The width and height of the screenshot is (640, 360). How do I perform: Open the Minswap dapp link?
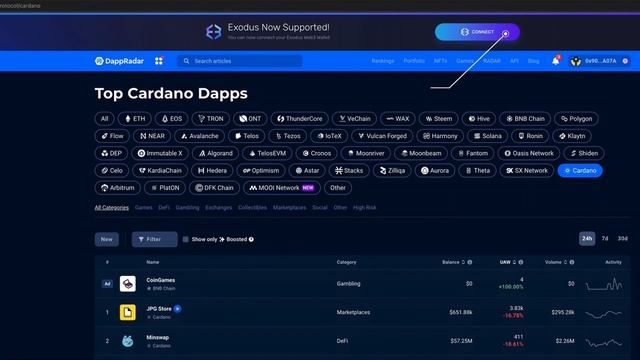pos(158,338)
